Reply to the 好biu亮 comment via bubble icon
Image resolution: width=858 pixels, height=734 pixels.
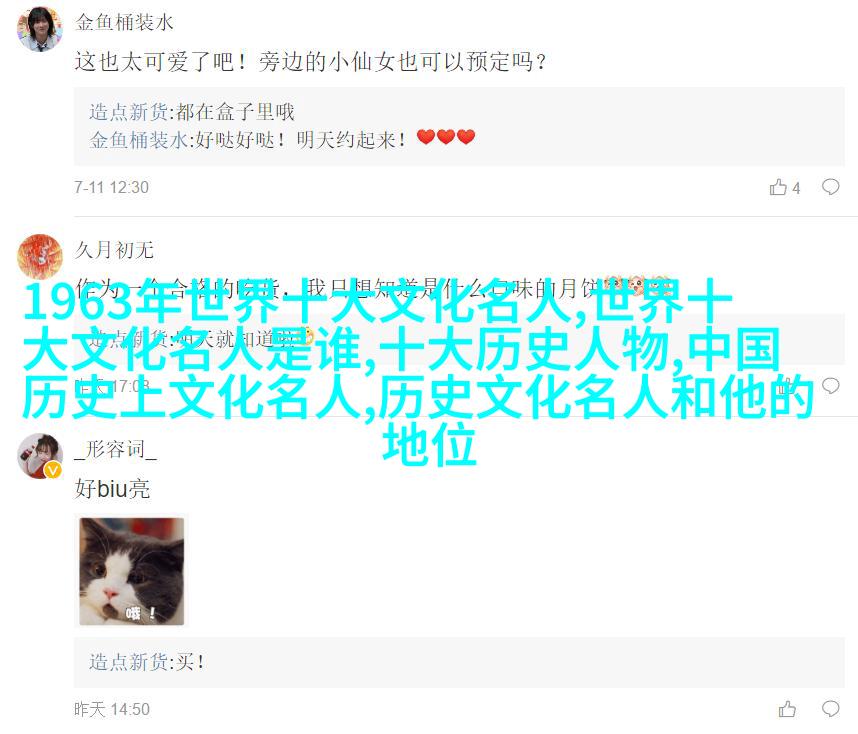click(x=830, y=709)
